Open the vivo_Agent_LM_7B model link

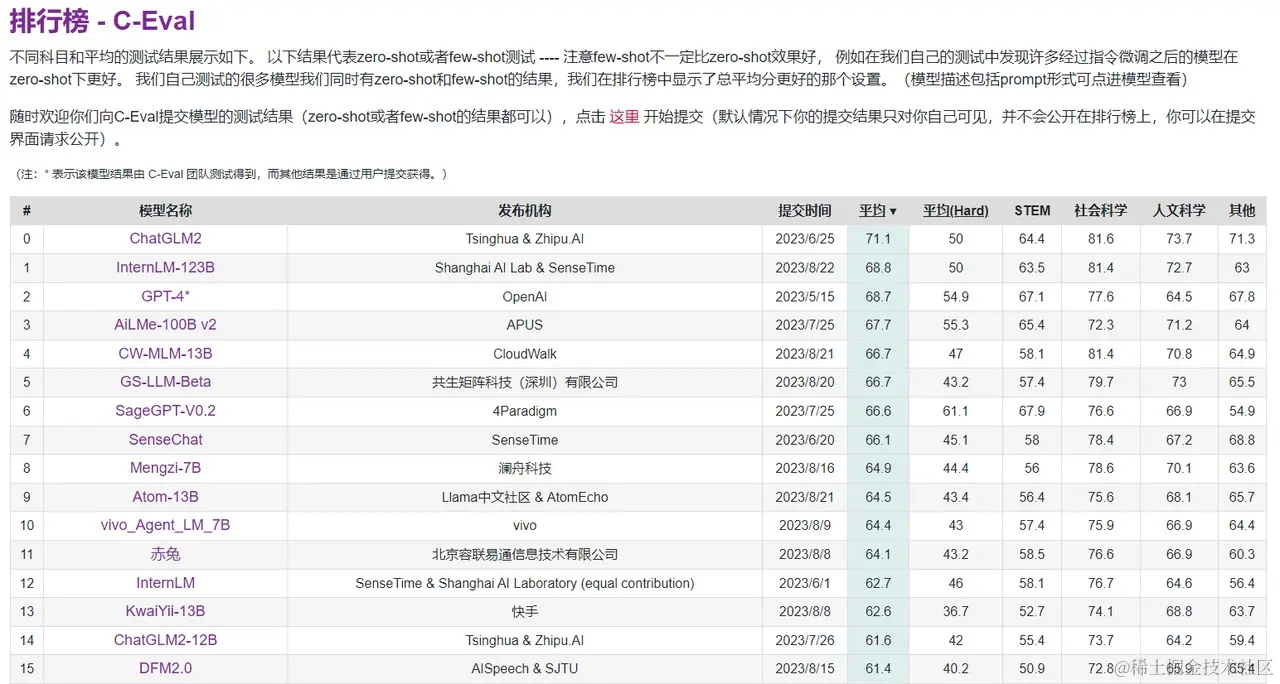click(x=165, y=525)
